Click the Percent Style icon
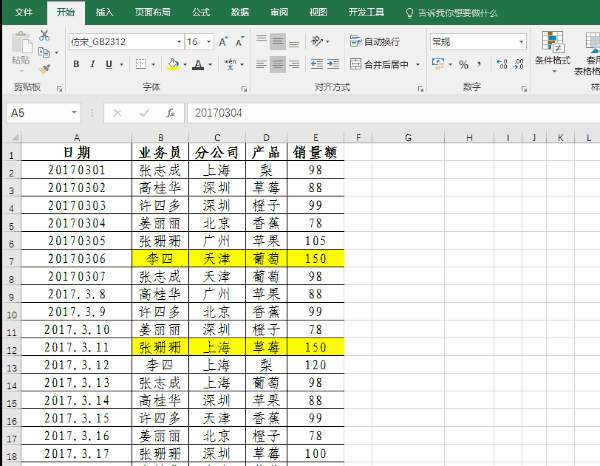600x466 pixels. pos(463,64)
